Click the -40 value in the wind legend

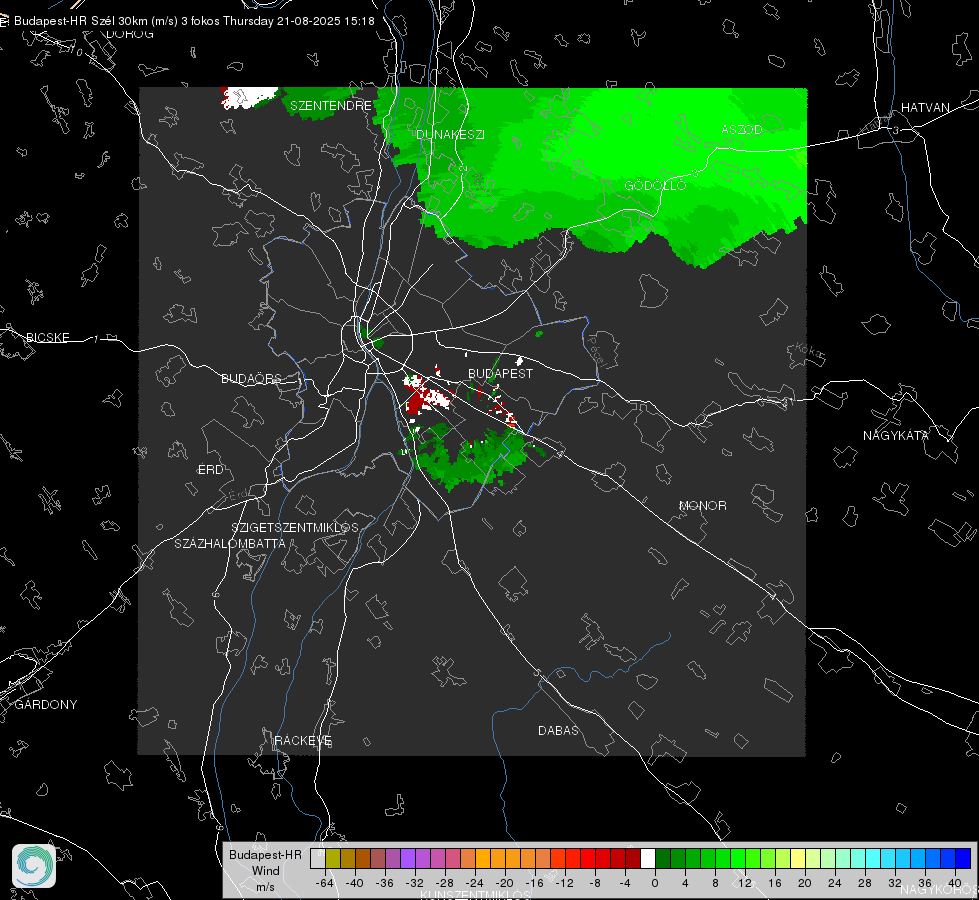point(355,883)
